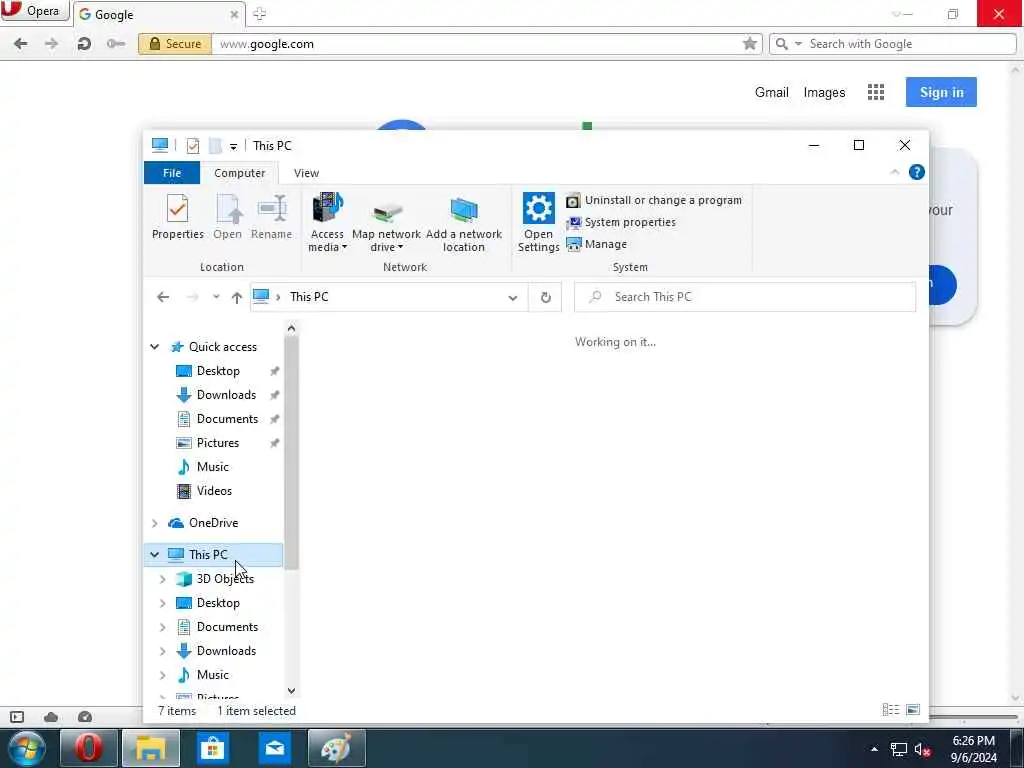Choose Add a network location
This screenshot has width=1024, height=768.
click(x=464, y=223)
